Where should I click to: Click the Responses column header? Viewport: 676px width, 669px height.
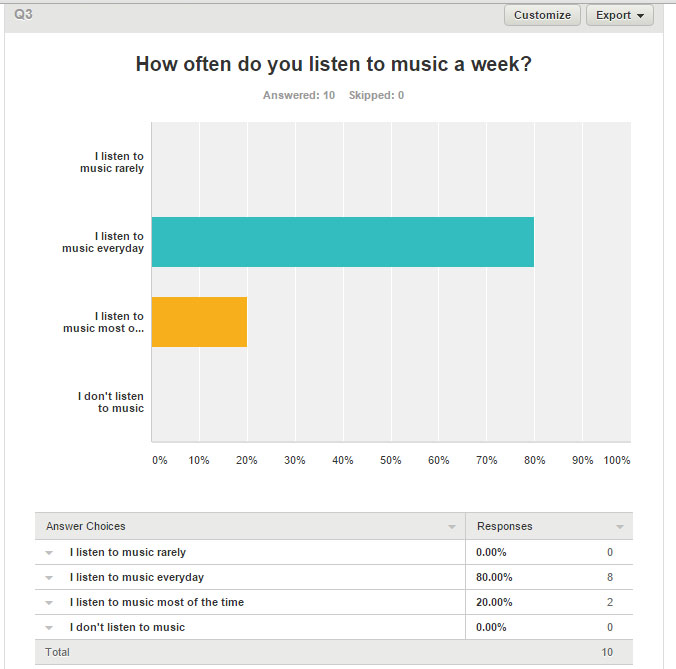click(x=504, y=526)
